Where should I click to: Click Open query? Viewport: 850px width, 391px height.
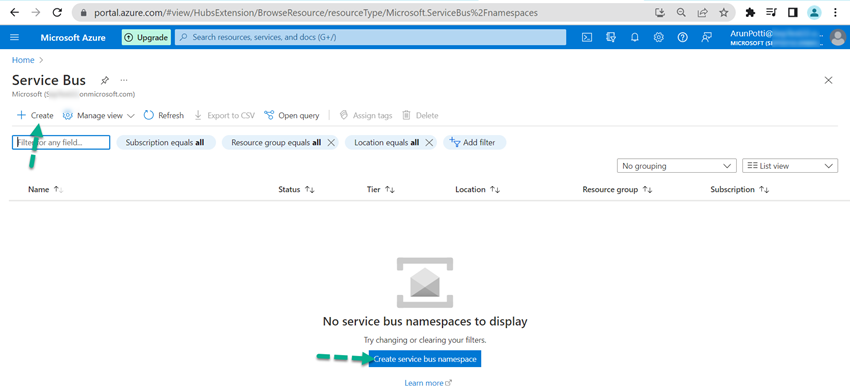tap(292, 116)
